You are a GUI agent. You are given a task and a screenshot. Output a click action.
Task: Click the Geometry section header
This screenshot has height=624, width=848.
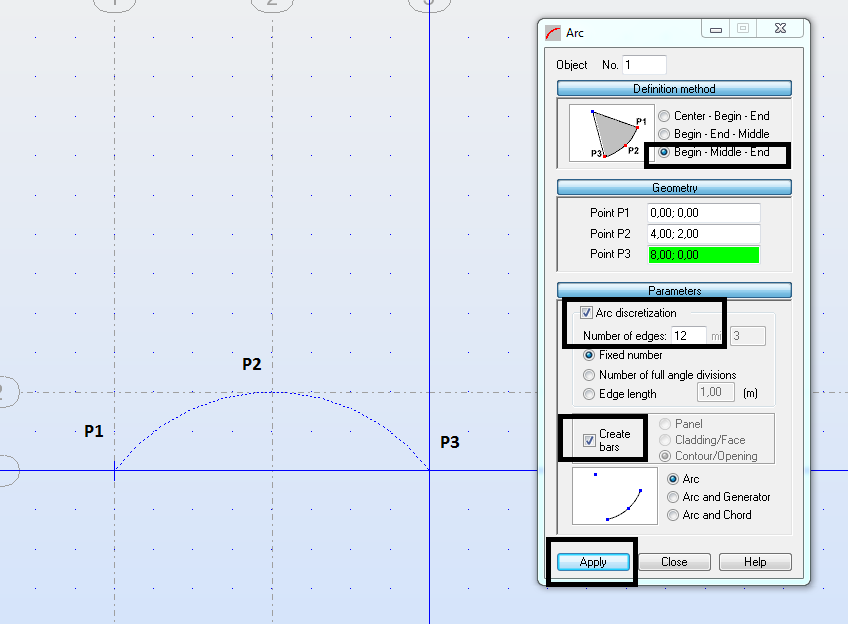pos(674,187)
